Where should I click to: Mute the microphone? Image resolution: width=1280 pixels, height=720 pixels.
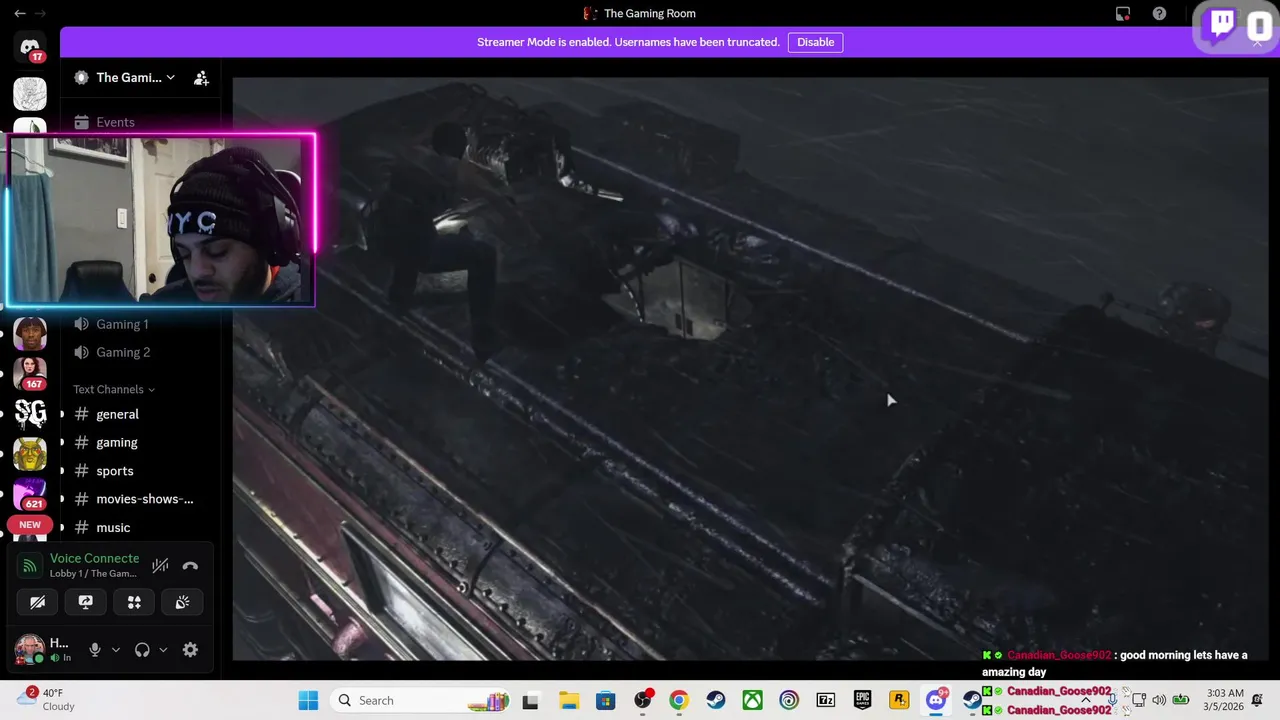95,650
